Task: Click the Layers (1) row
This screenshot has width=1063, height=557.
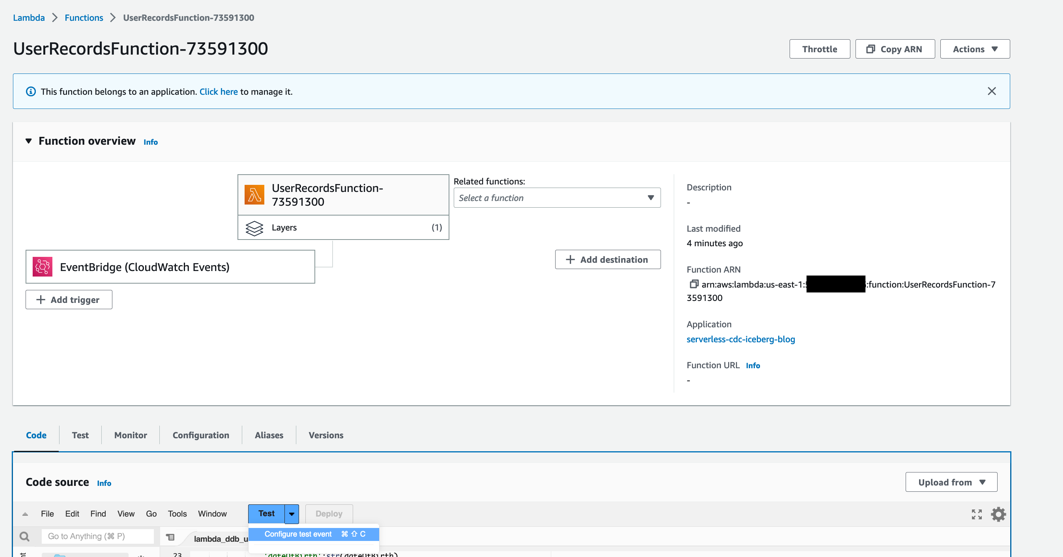Action: pos(343,228)
